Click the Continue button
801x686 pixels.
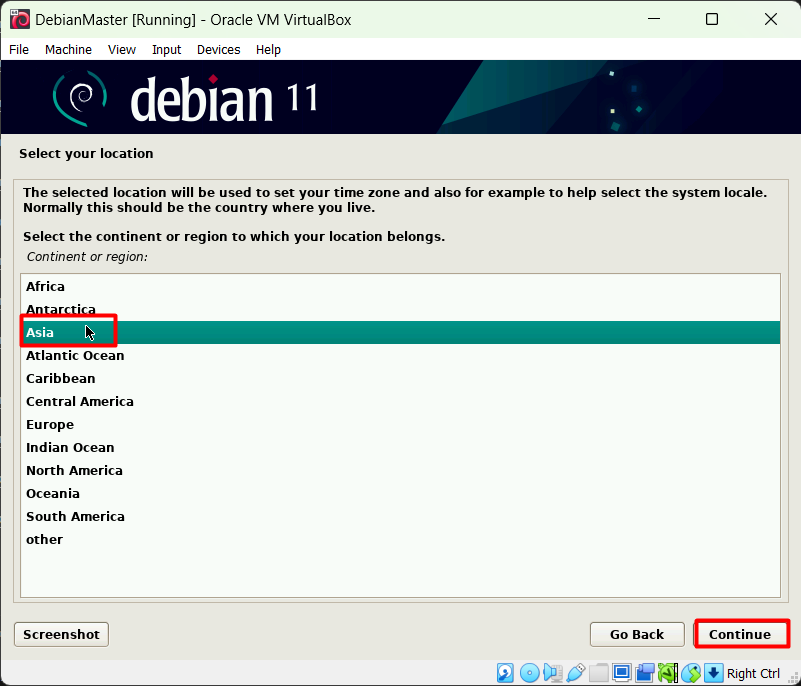click(x=740, y=634)
